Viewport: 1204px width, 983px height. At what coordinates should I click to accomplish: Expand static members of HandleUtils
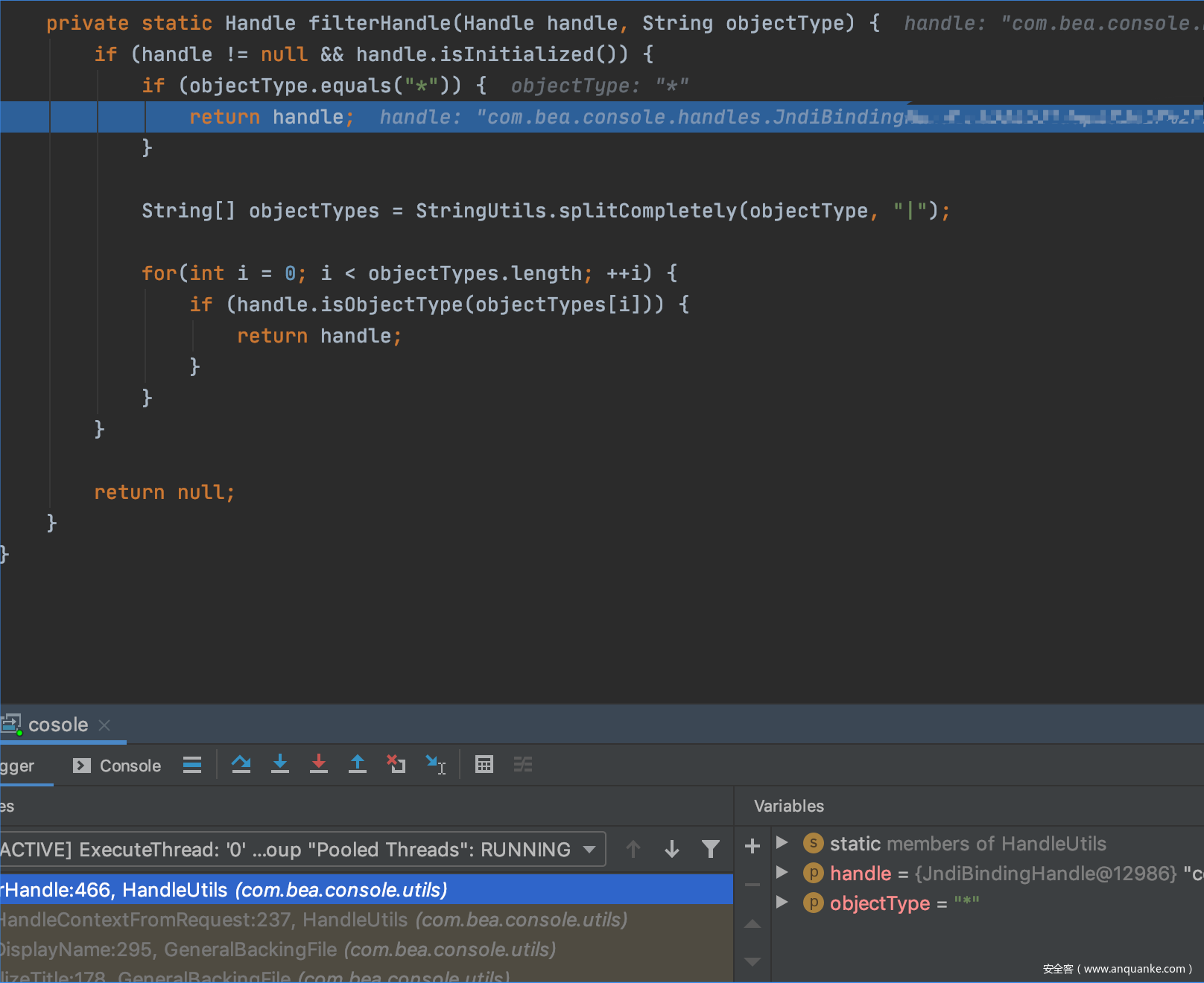tap(782, 843)
